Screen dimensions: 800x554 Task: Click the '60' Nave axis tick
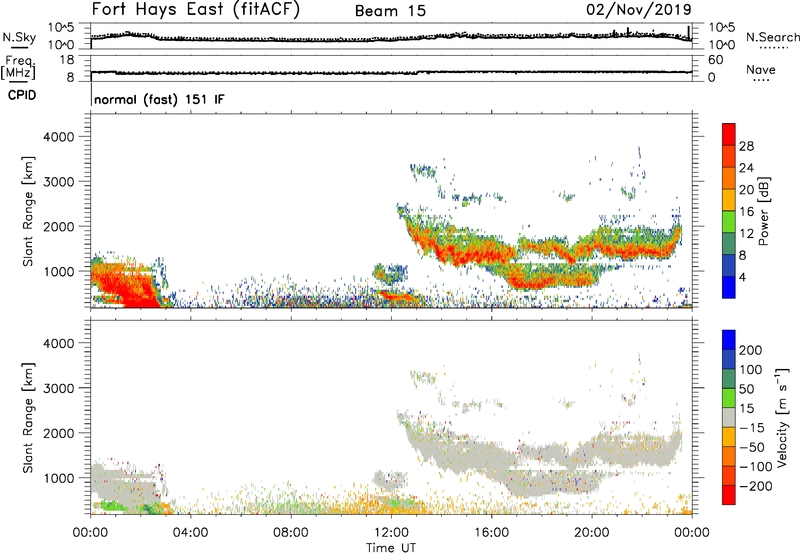click(x=715, y=60)
